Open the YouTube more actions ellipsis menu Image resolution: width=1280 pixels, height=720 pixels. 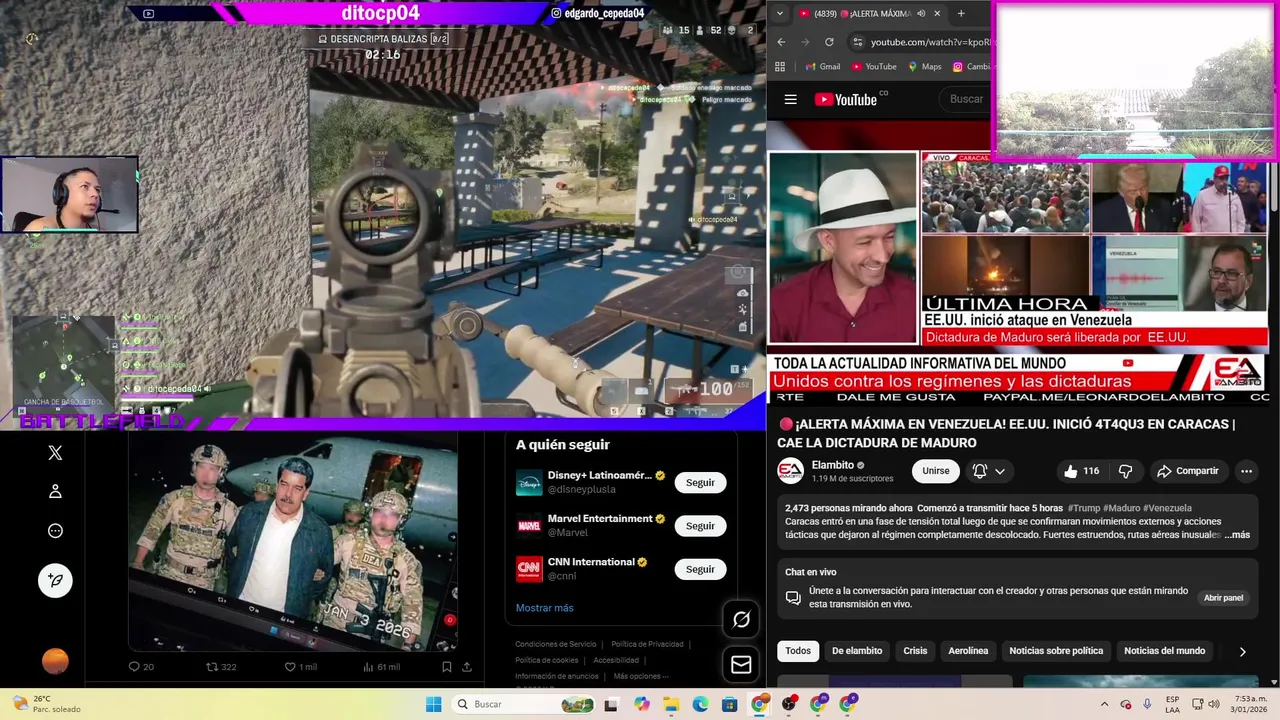[x=1246, y=471]
